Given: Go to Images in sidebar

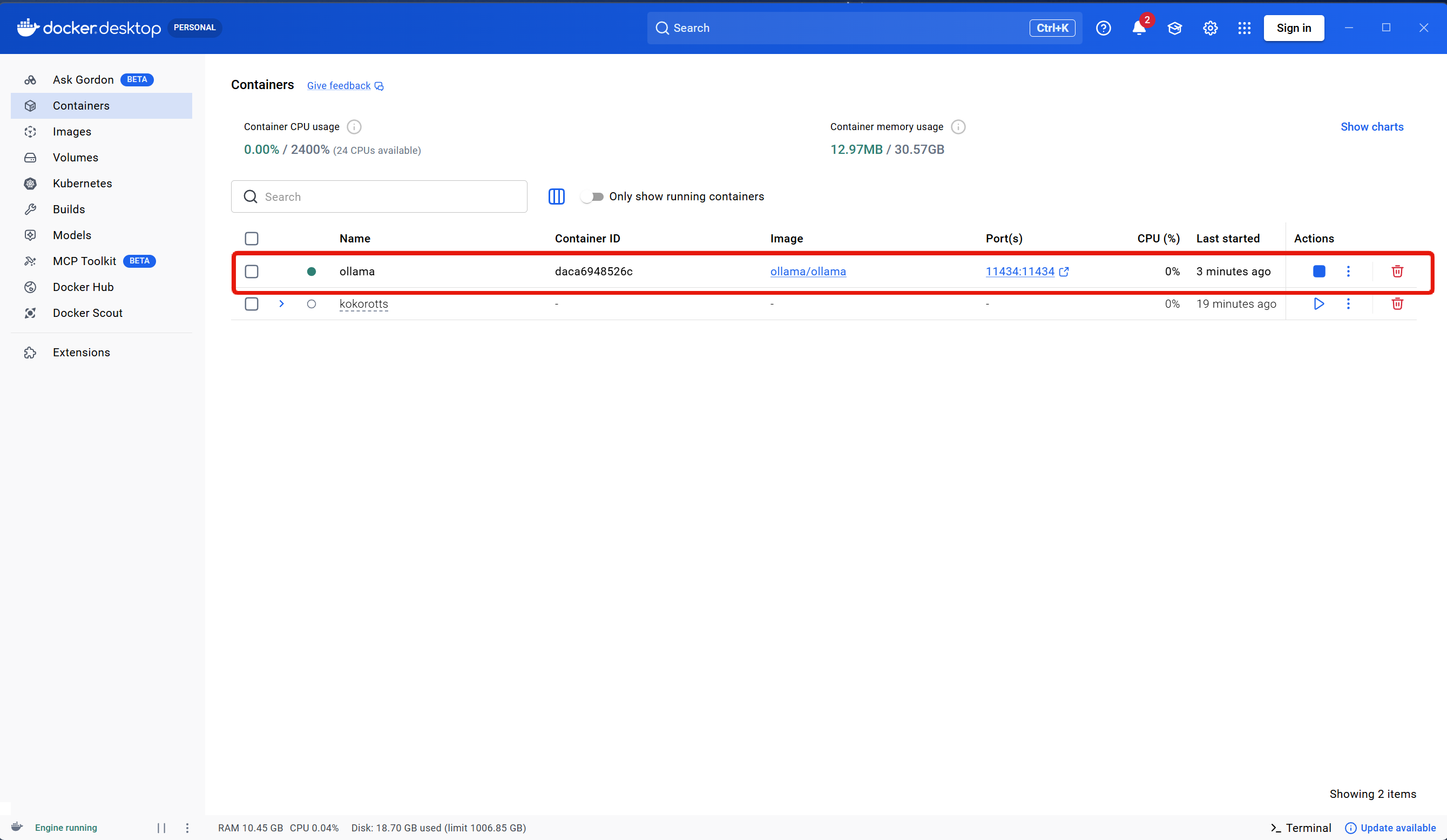Looking at the screenshot, I should click(72, 132).
